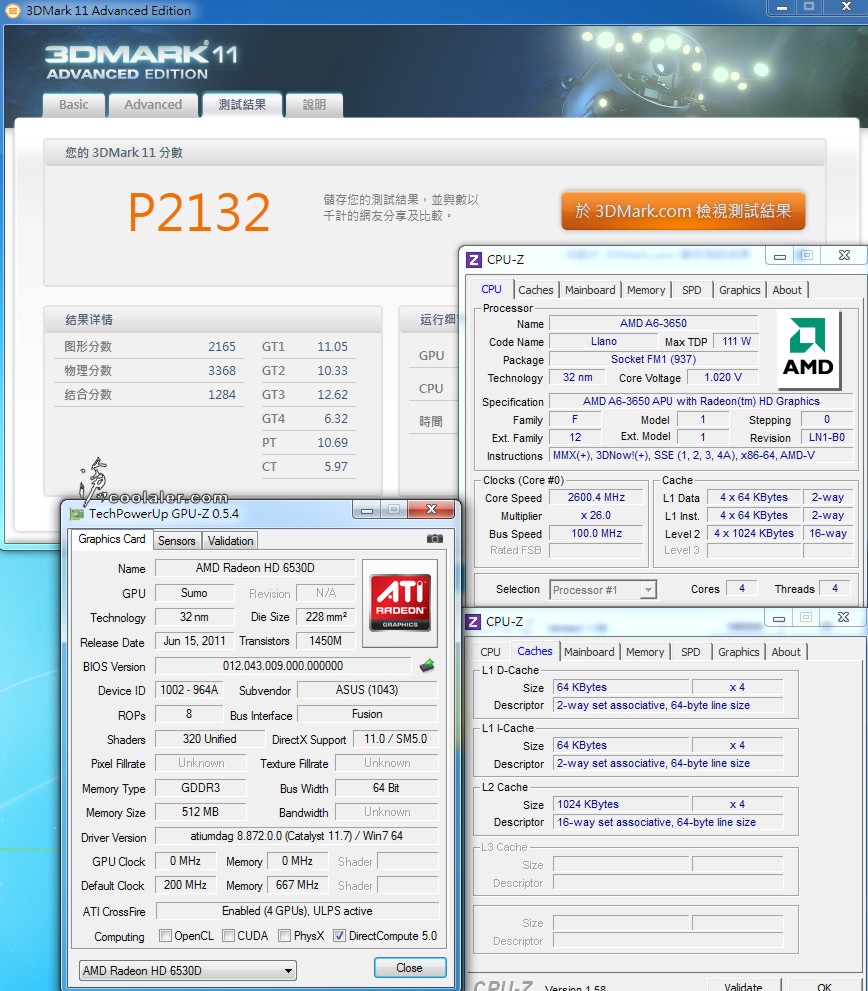
Task: Switch to the Validation tab in GPU-Z
Action: tap(231, 541)
